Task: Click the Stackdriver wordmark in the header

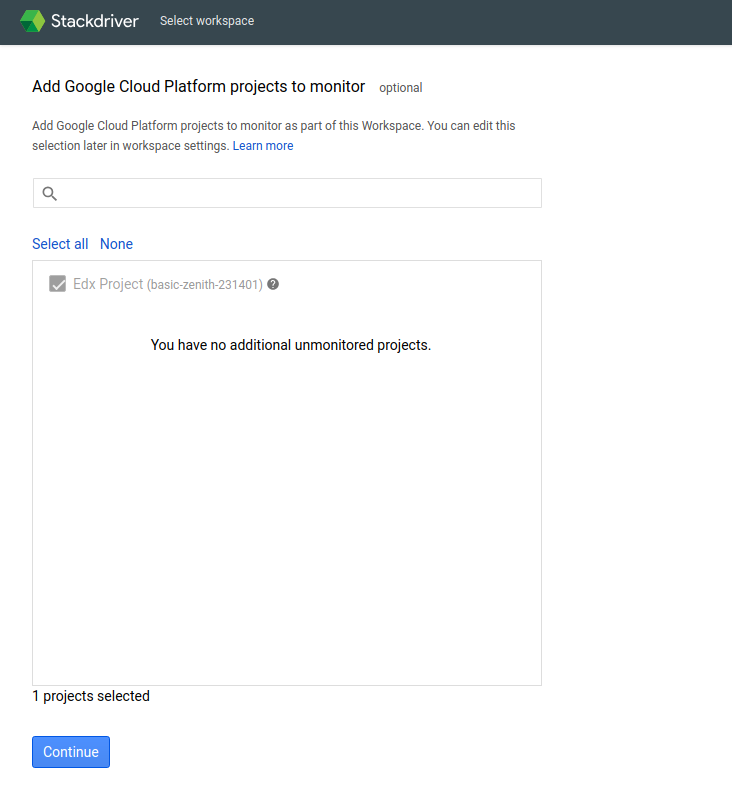Action: click(94, 21)
